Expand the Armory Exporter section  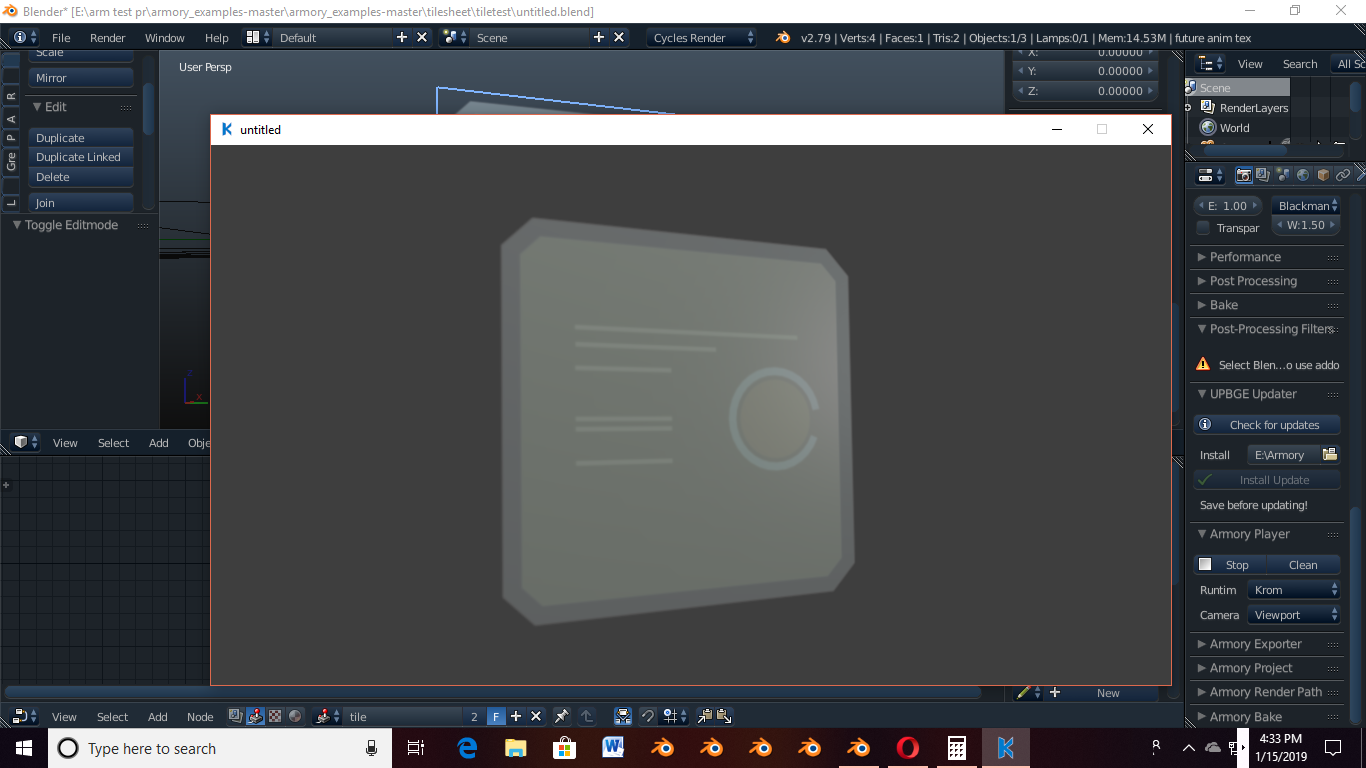click(1252, 643)
